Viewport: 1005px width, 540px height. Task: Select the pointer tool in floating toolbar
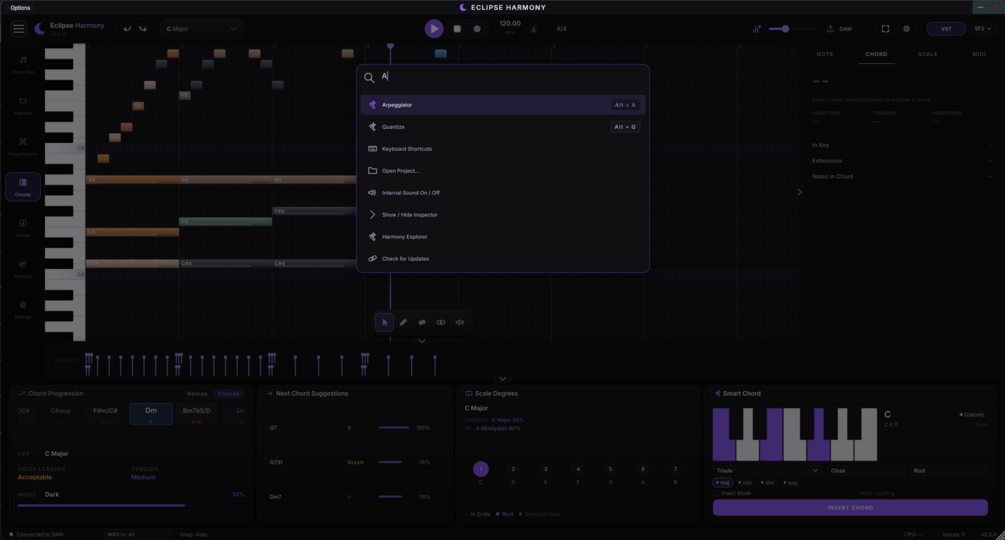coord(384,322)
